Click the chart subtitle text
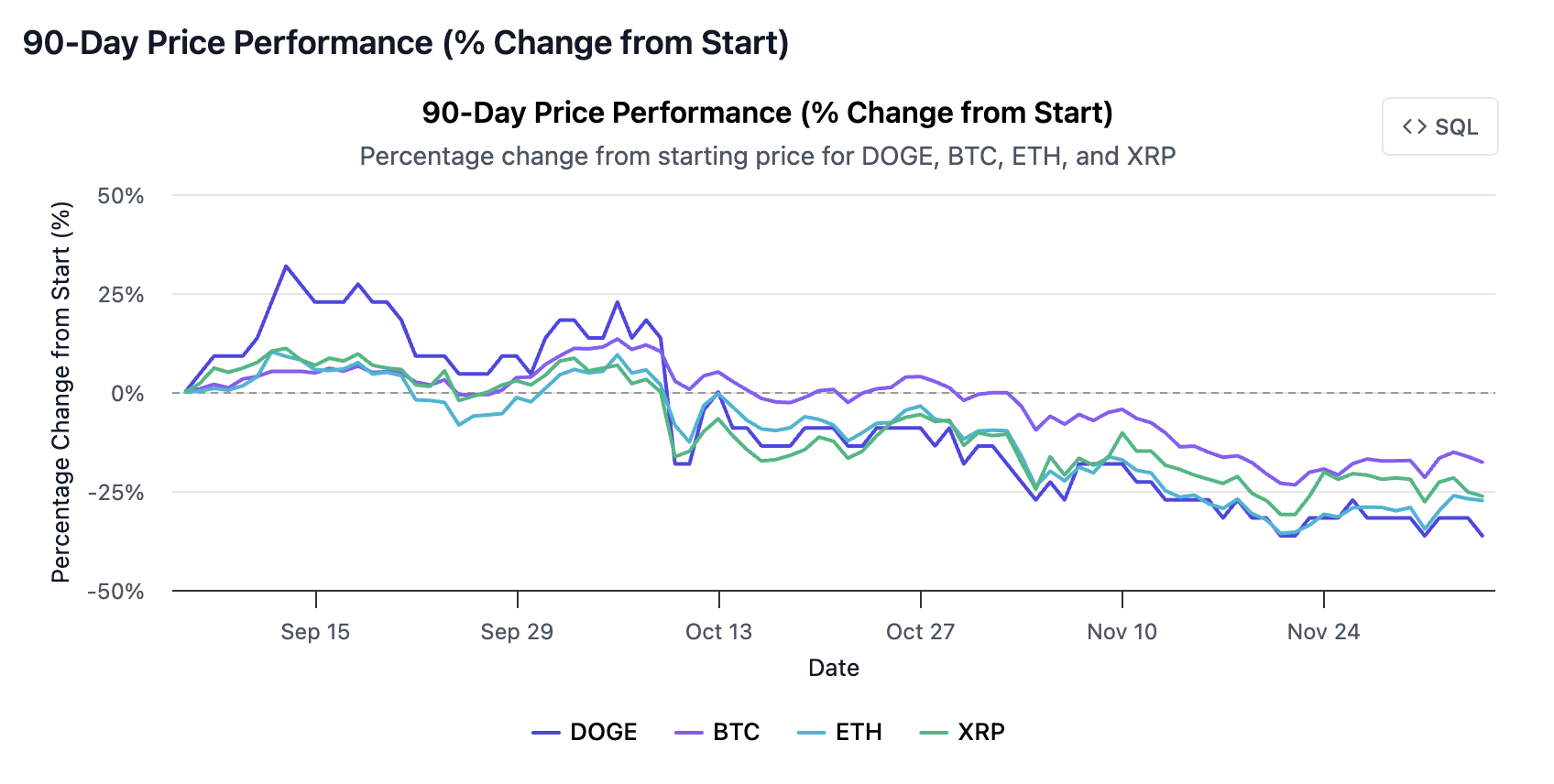Viewport: 1554px width, 784px height. [x=768, y=156]
